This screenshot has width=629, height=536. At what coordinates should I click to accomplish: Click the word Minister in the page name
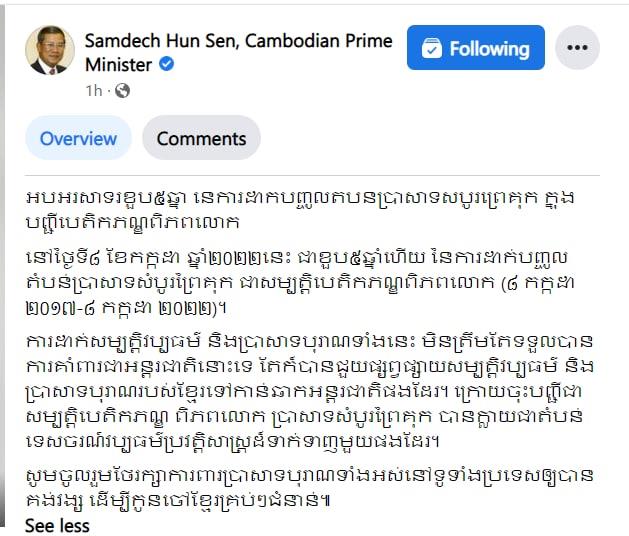click(x=119, y=65)
